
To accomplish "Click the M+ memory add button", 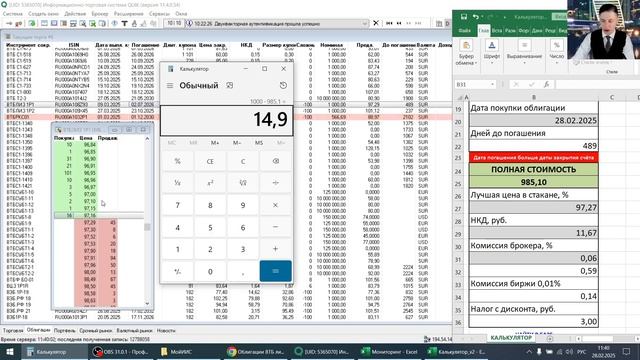I will 215,143.
